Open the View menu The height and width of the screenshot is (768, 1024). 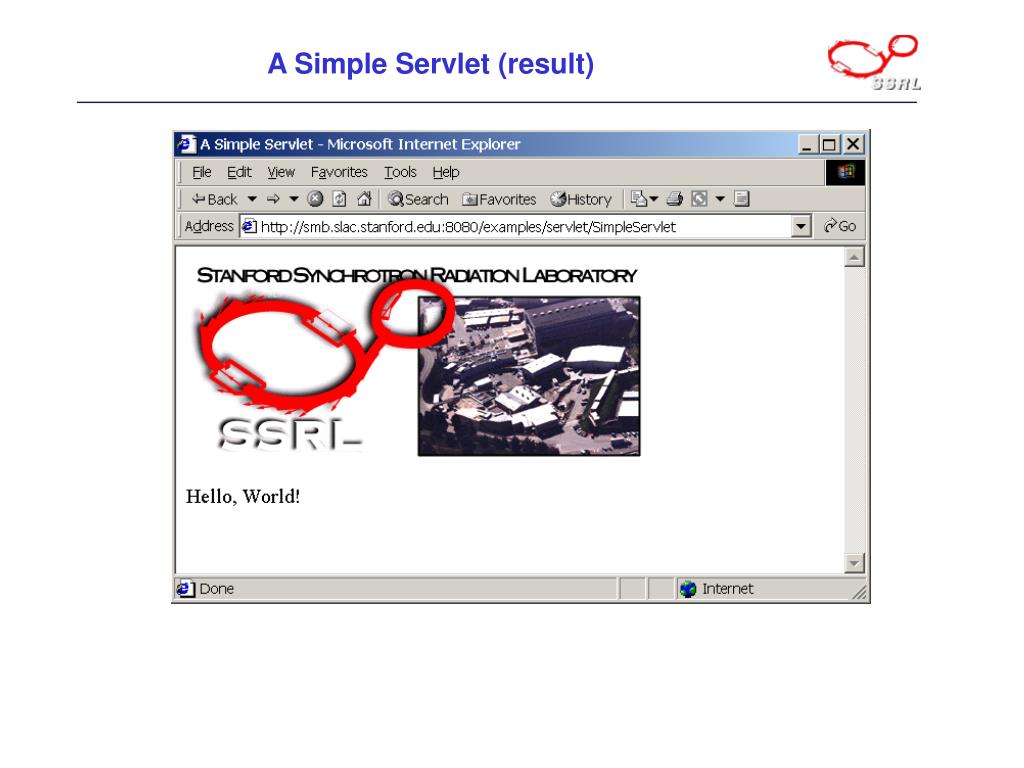281,172
